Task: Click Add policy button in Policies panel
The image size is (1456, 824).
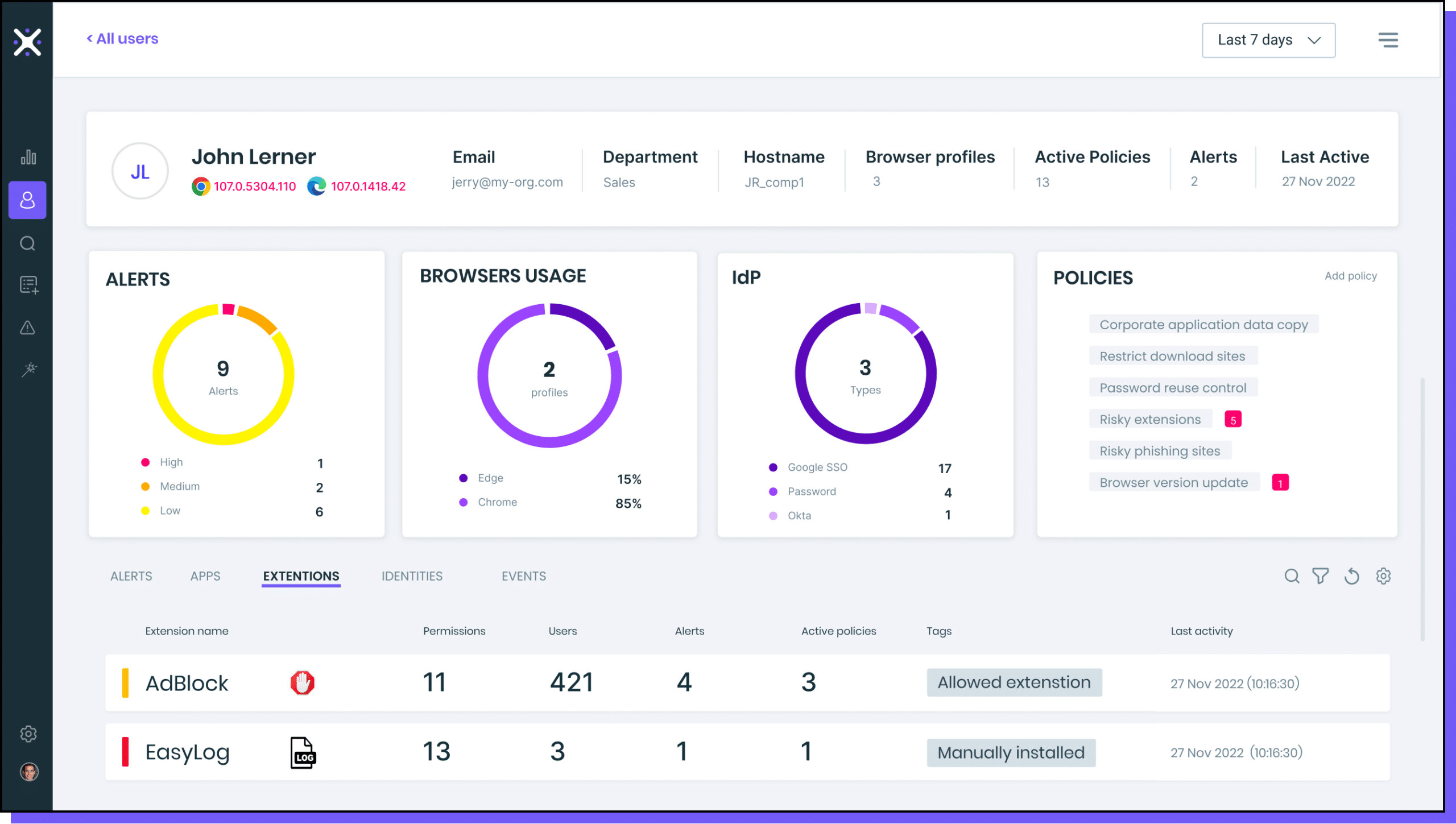Action: click(1350, 276)
